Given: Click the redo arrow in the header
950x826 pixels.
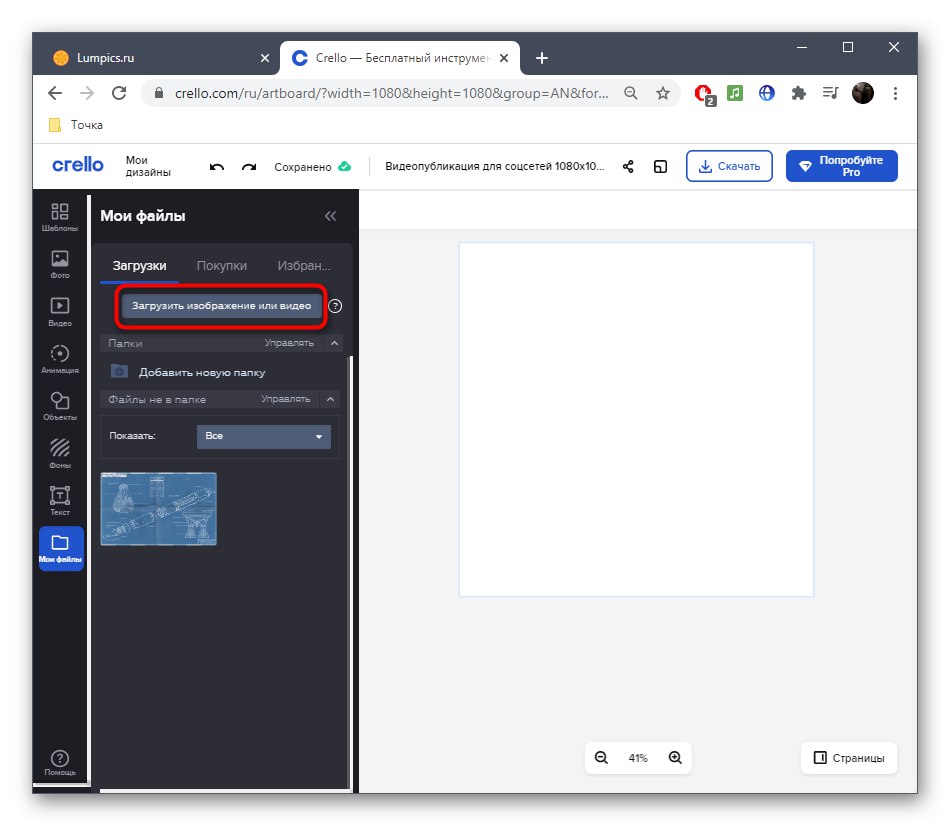Looking at the screenshot, I should 249,167.
